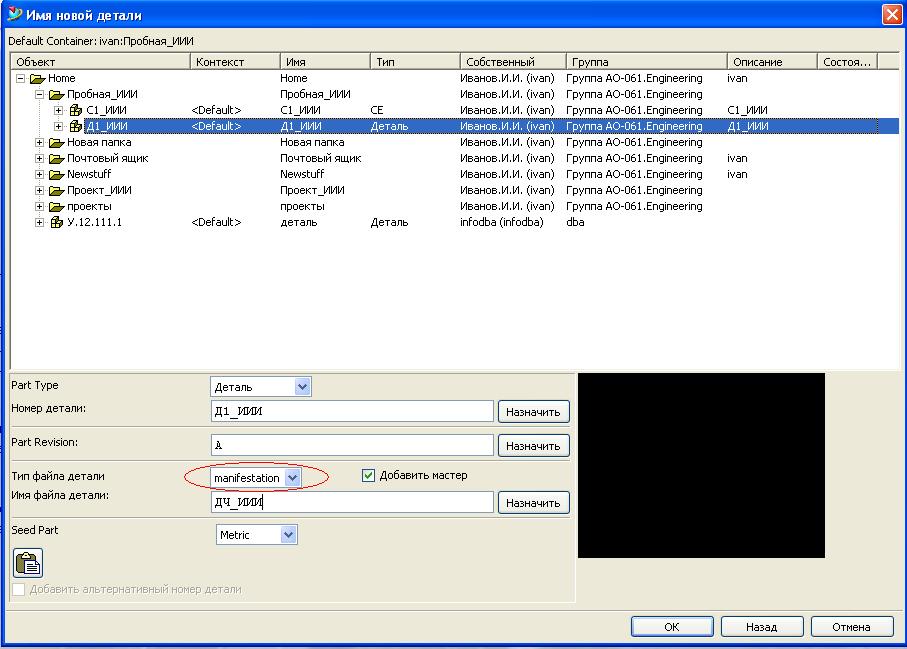Viewport: 907px width, 649px height.
Task: Click Назначить next to Номер детали
Action: tap(533, 412)
